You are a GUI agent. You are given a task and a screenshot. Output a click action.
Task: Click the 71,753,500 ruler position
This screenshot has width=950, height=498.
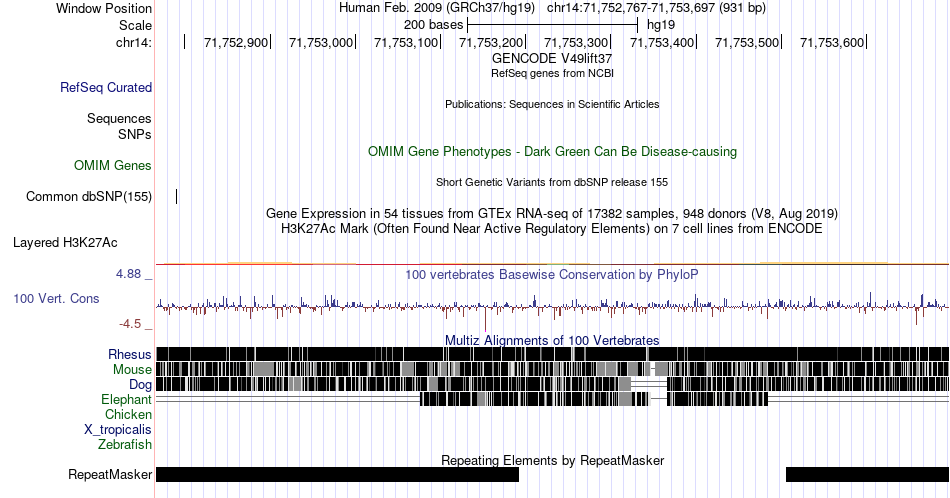(x=746, y=42)
